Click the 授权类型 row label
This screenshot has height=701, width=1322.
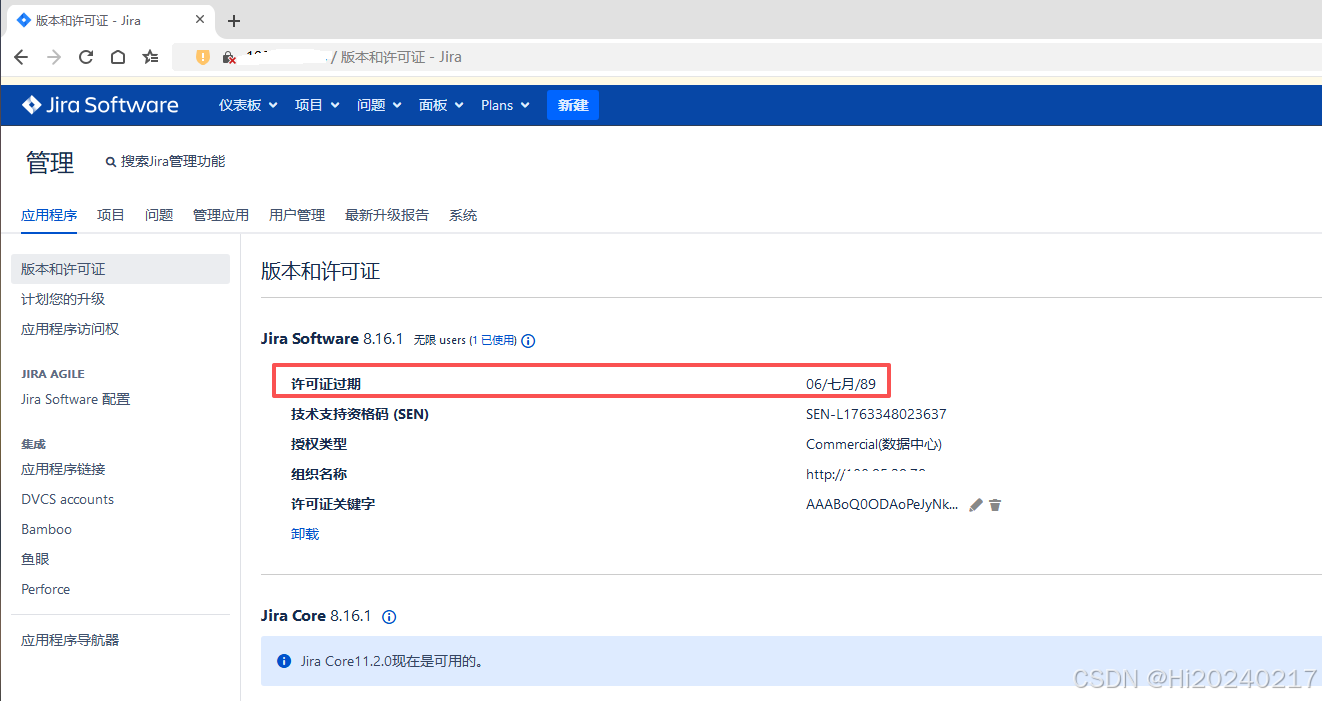(319, 444)
